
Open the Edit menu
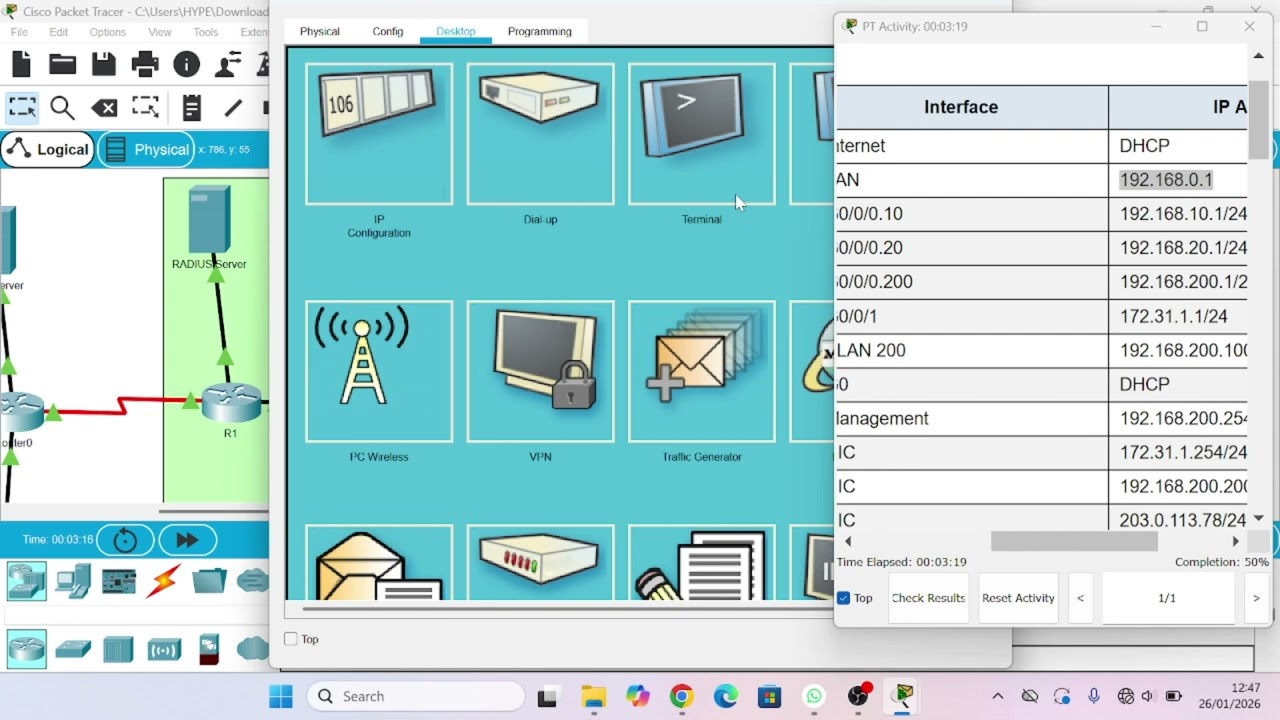point(59,32)
